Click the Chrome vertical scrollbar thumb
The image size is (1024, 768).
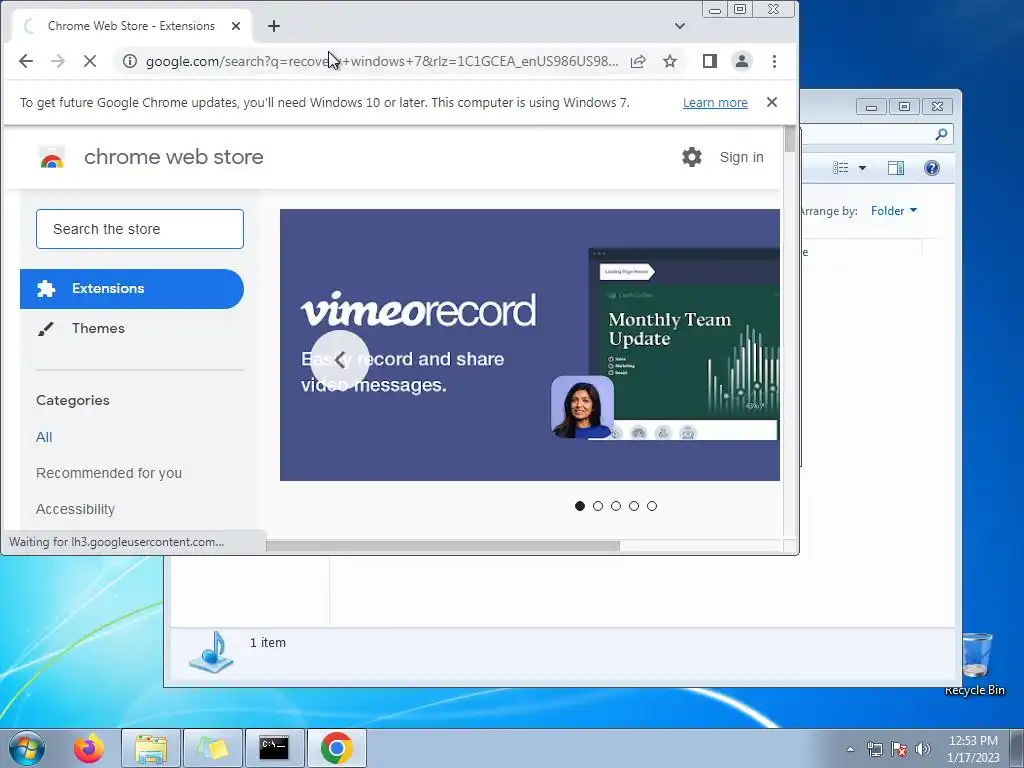click(790, 138)
